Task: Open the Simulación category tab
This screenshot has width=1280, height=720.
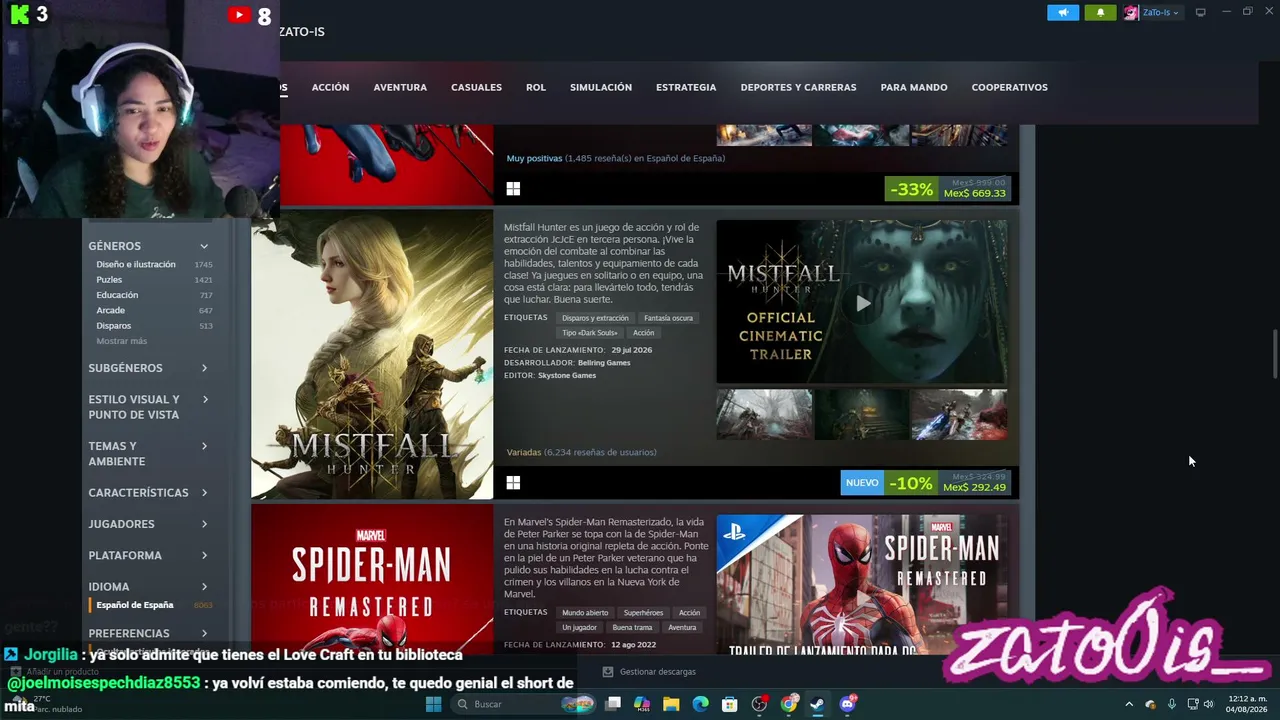Action: (601, 87)
